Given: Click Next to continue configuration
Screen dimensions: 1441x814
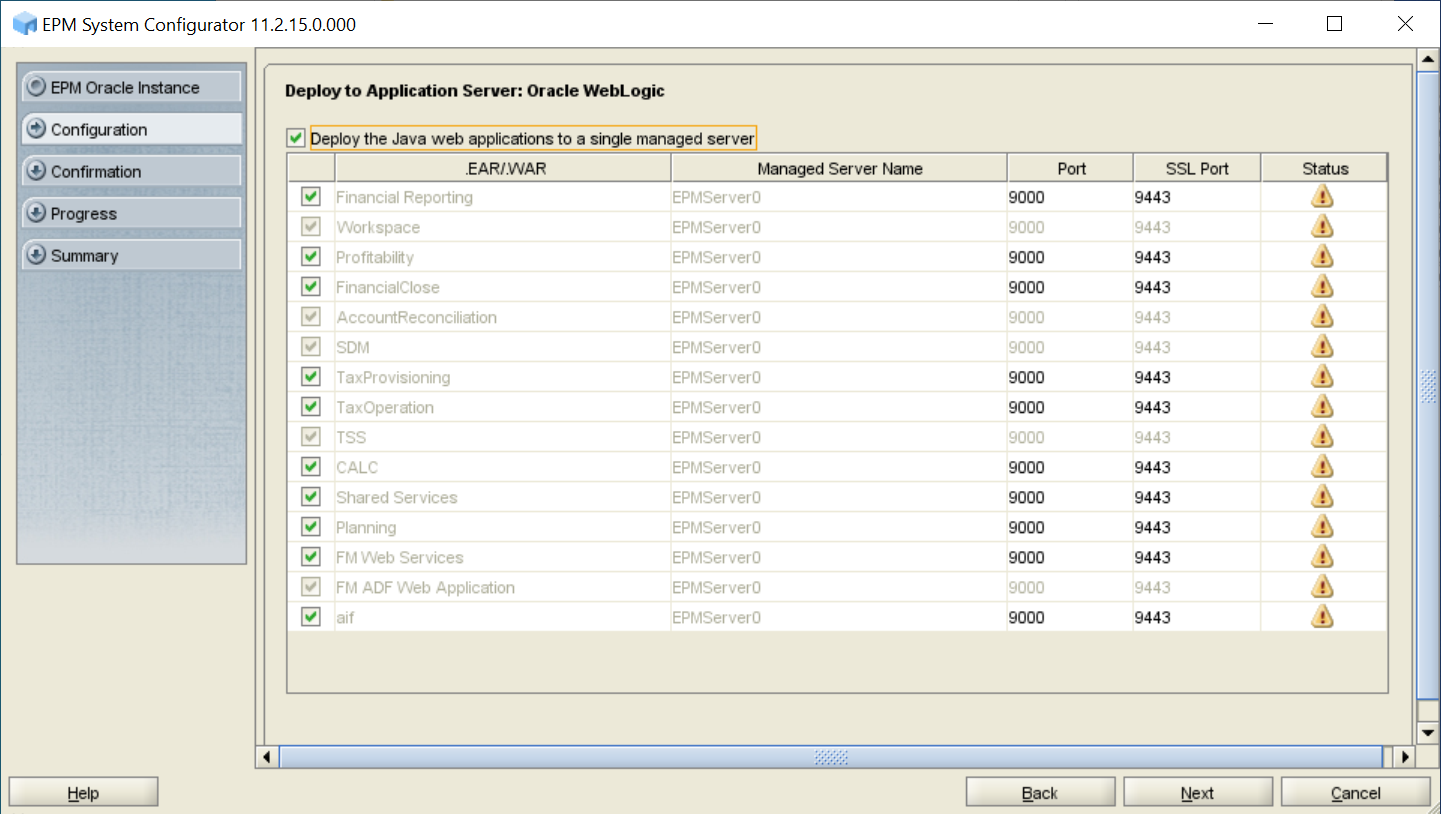Looking at the screenshot, I should (x=1197, y=792).
